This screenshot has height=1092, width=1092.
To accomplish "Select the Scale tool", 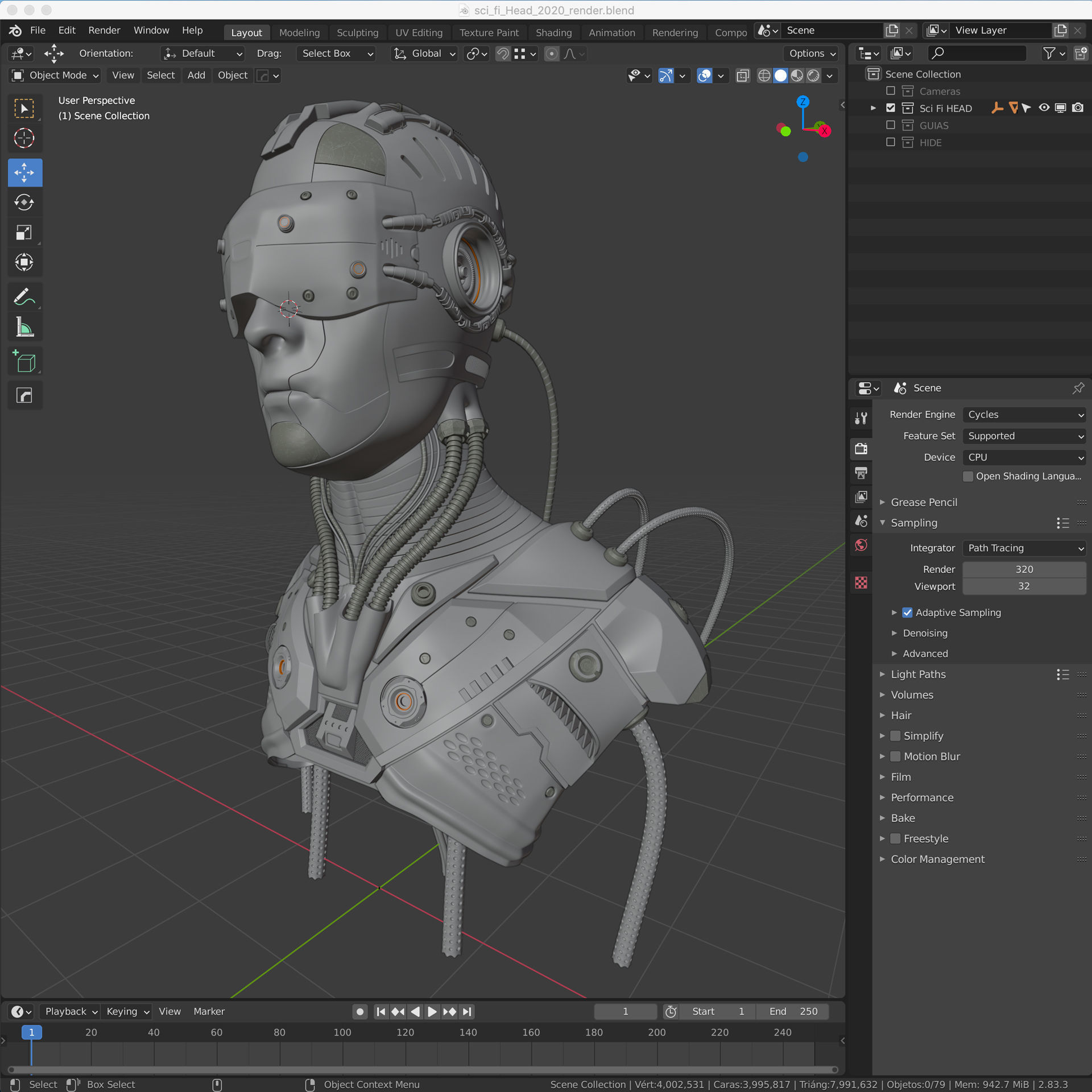I will (24, 232).
